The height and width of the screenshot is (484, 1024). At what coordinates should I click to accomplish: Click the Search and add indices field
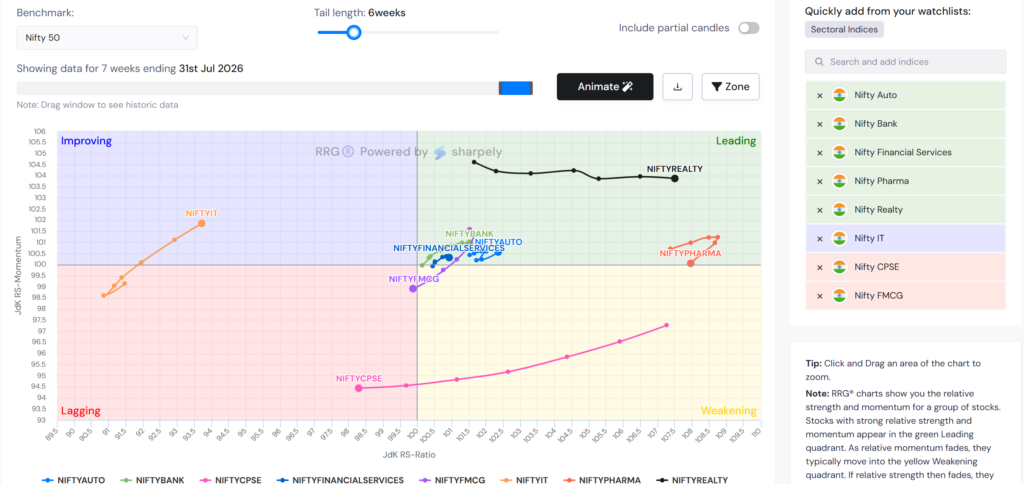point(905,62)
